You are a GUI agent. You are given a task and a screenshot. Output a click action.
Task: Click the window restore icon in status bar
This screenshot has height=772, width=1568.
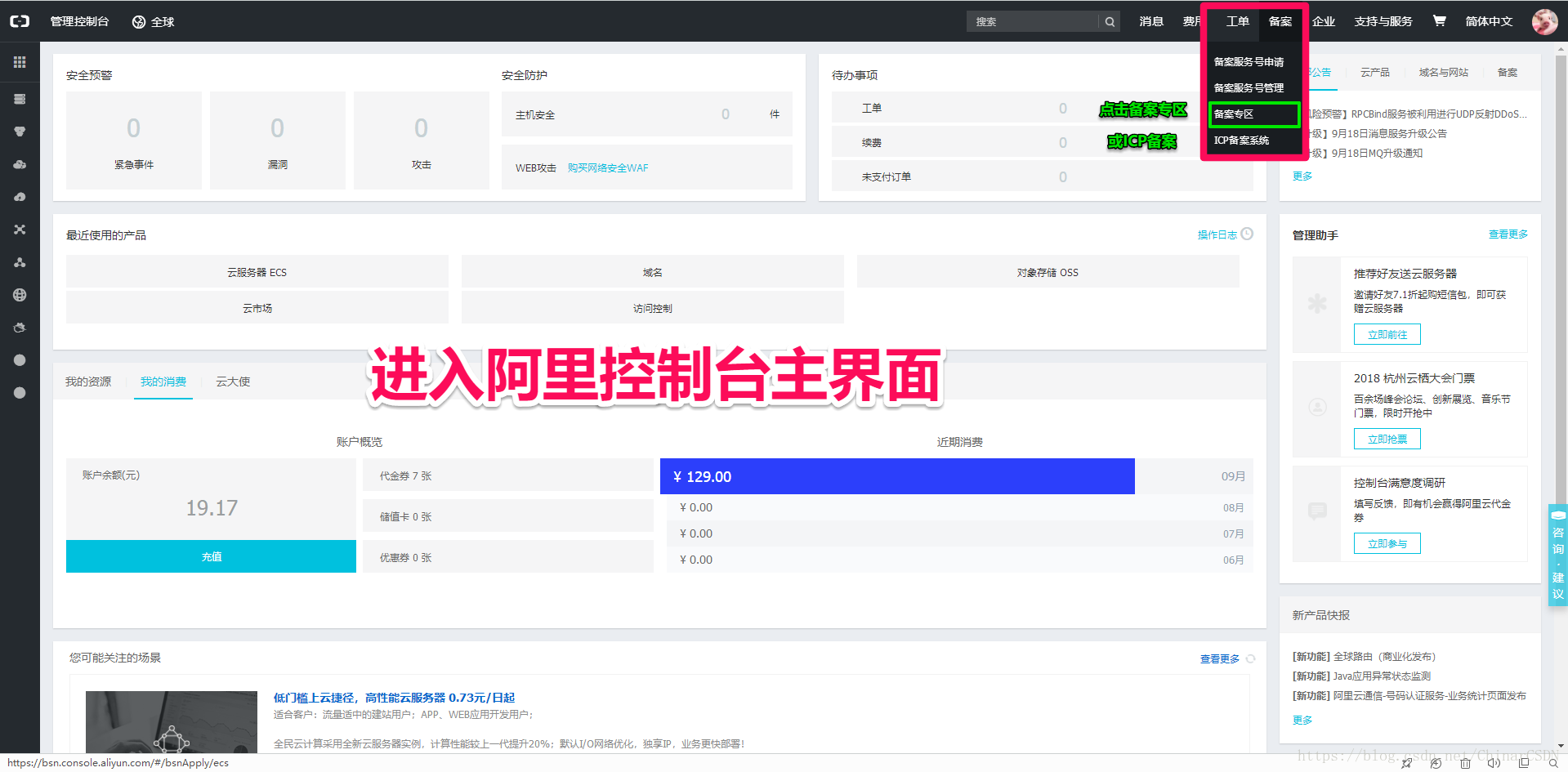[x=1524, y=763]
